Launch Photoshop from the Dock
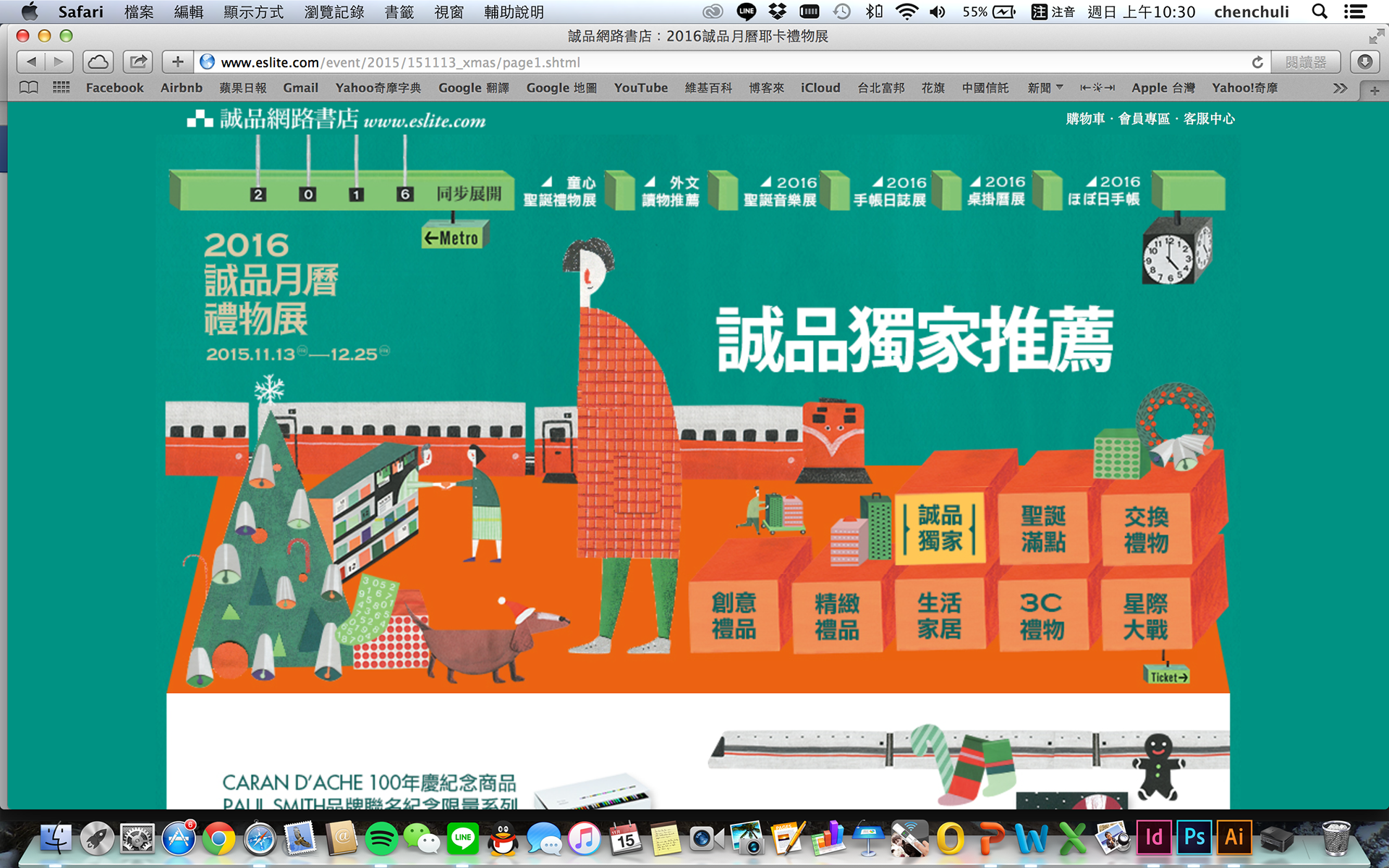Viewport: 1389px width, 868px height. click(x=1194, y=838)
